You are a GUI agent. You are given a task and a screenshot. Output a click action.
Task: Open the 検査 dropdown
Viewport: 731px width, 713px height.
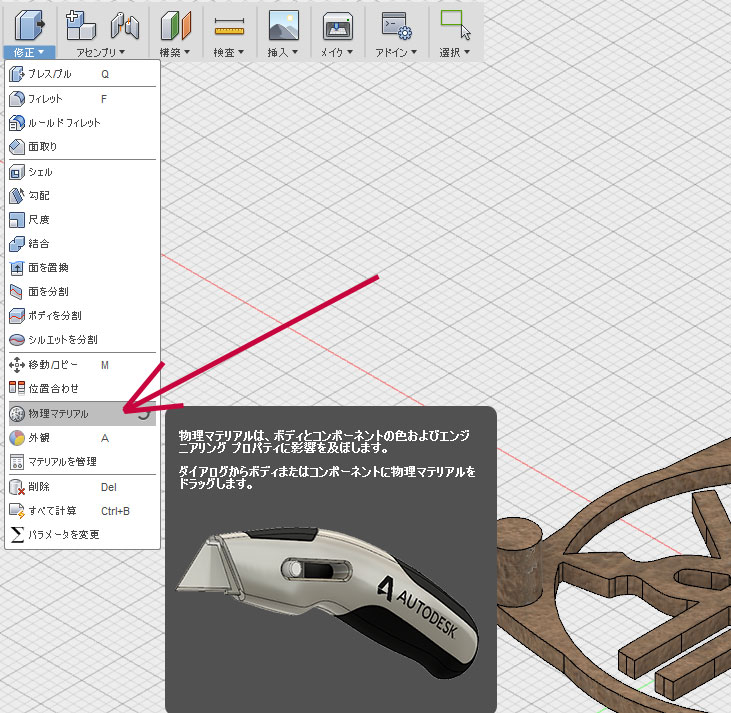230,51
